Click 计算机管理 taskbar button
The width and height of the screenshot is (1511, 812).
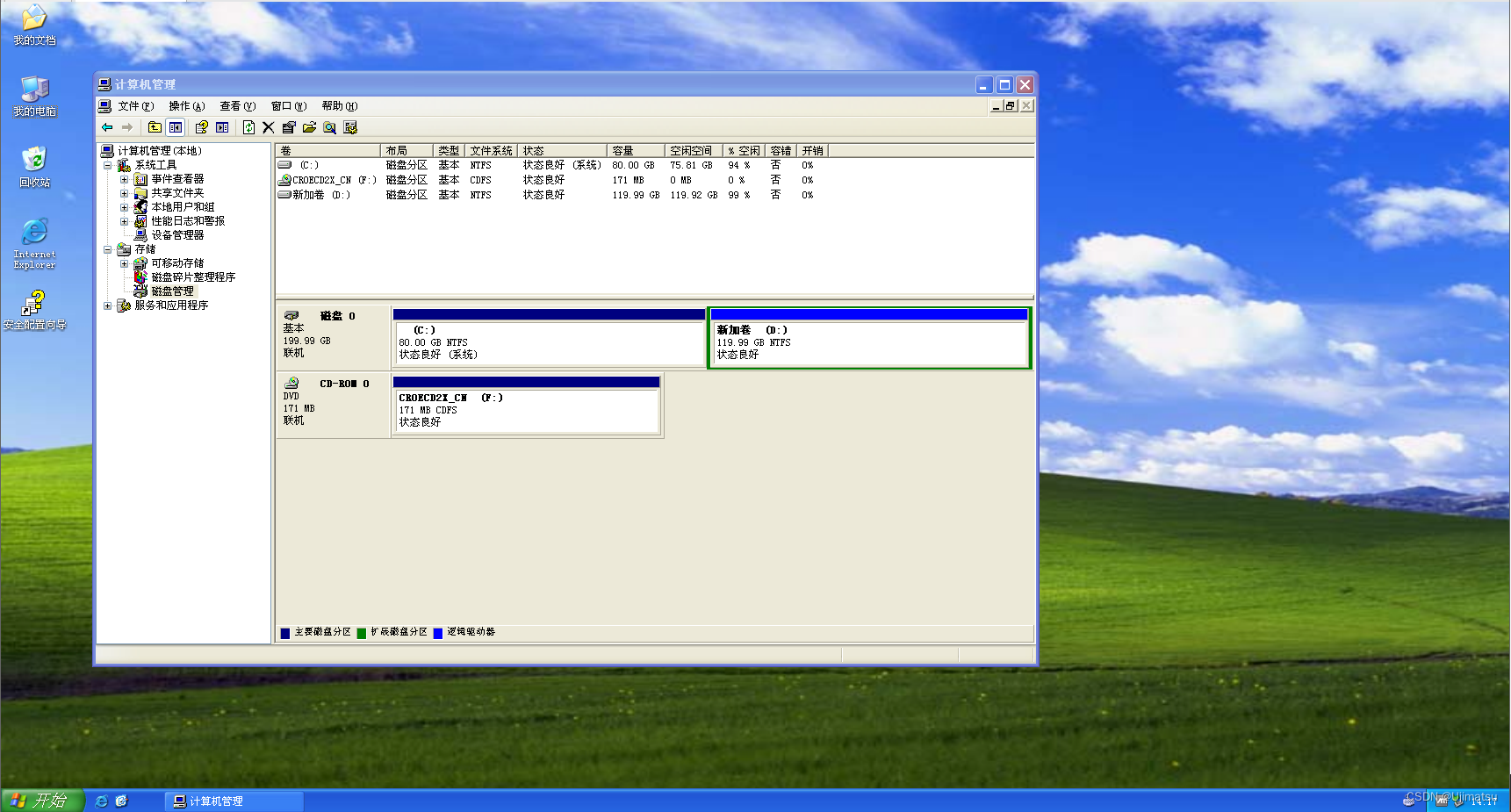pyautogui.click(x=234, y=801)
